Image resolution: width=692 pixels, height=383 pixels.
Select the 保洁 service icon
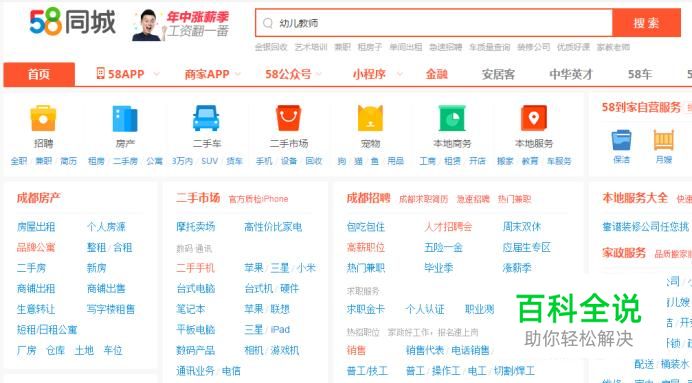click(x=621, y=140)
